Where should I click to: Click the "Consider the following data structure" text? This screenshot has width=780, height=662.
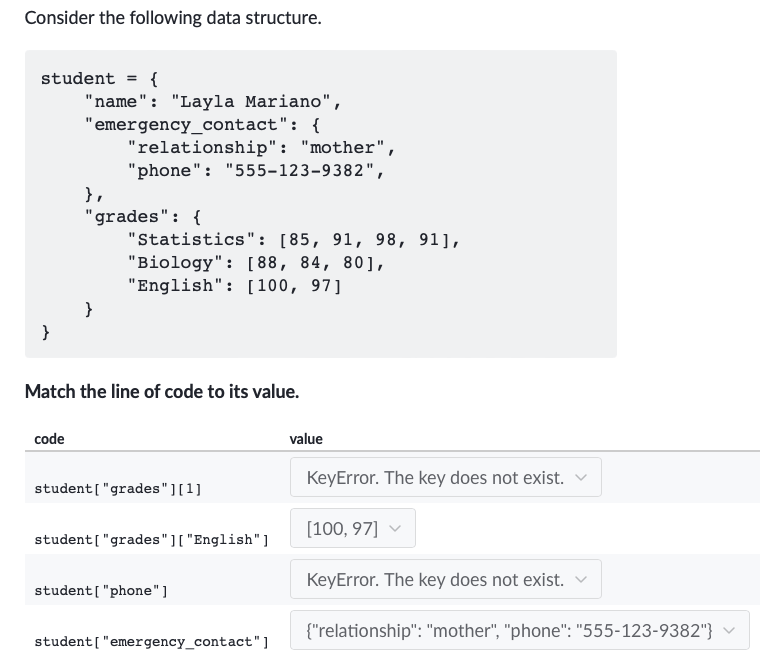173,18
